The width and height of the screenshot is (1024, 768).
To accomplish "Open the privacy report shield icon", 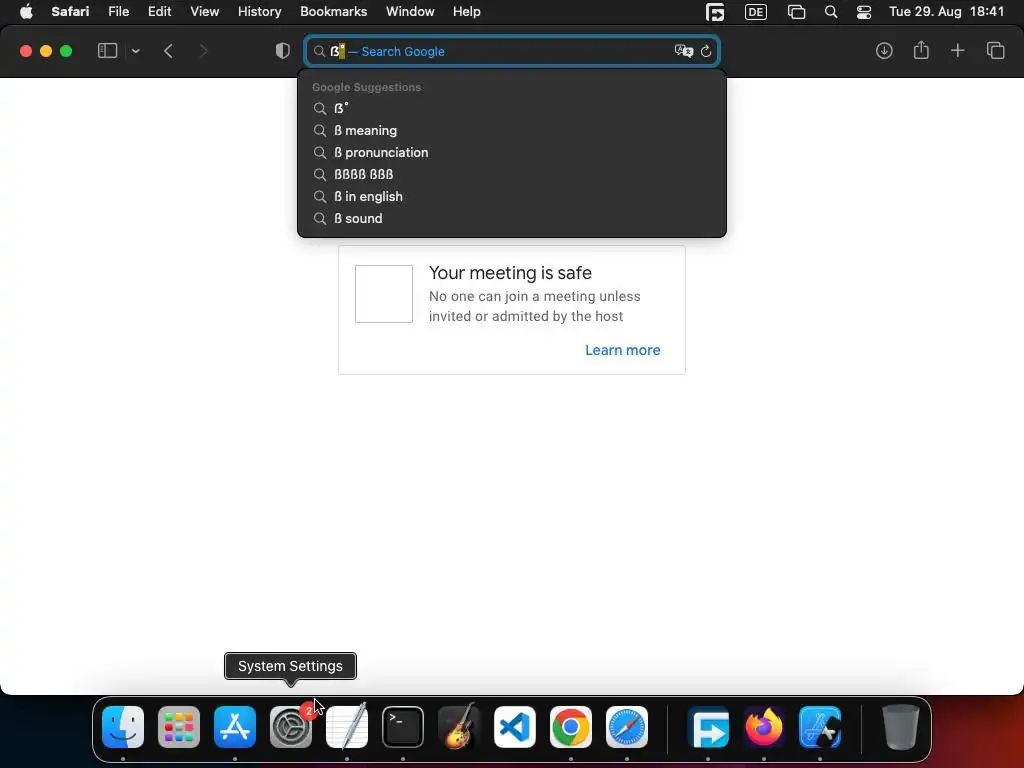I will click(282, 51).
